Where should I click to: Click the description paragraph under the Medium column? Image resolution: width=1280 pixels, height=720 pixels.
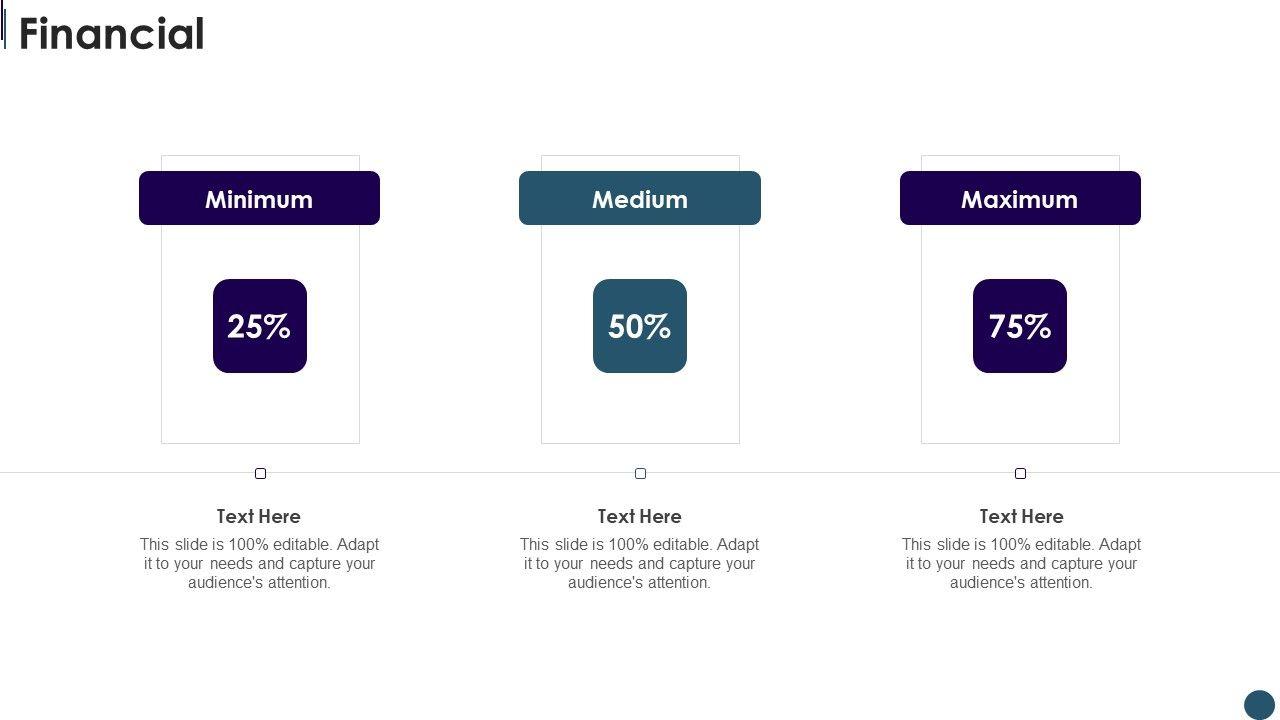[640, 564]
